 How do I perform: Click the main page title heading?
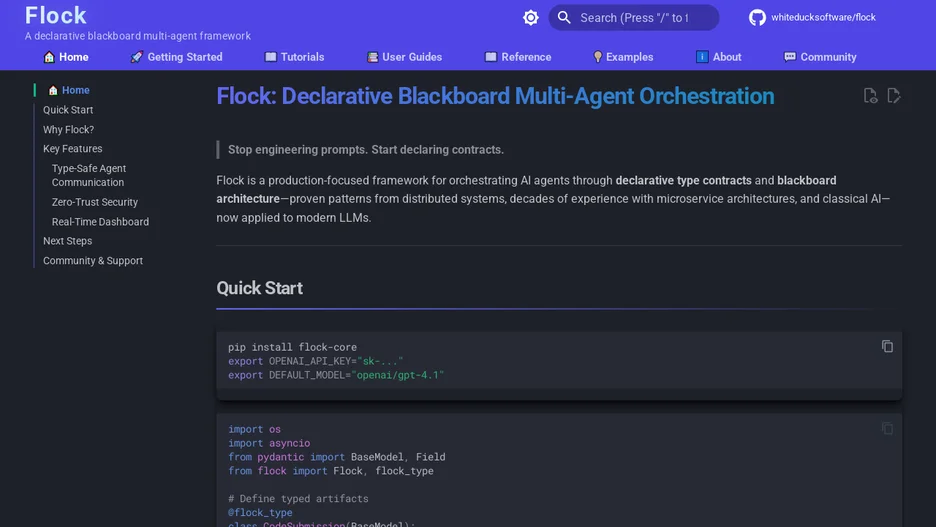tap(495, 96)
